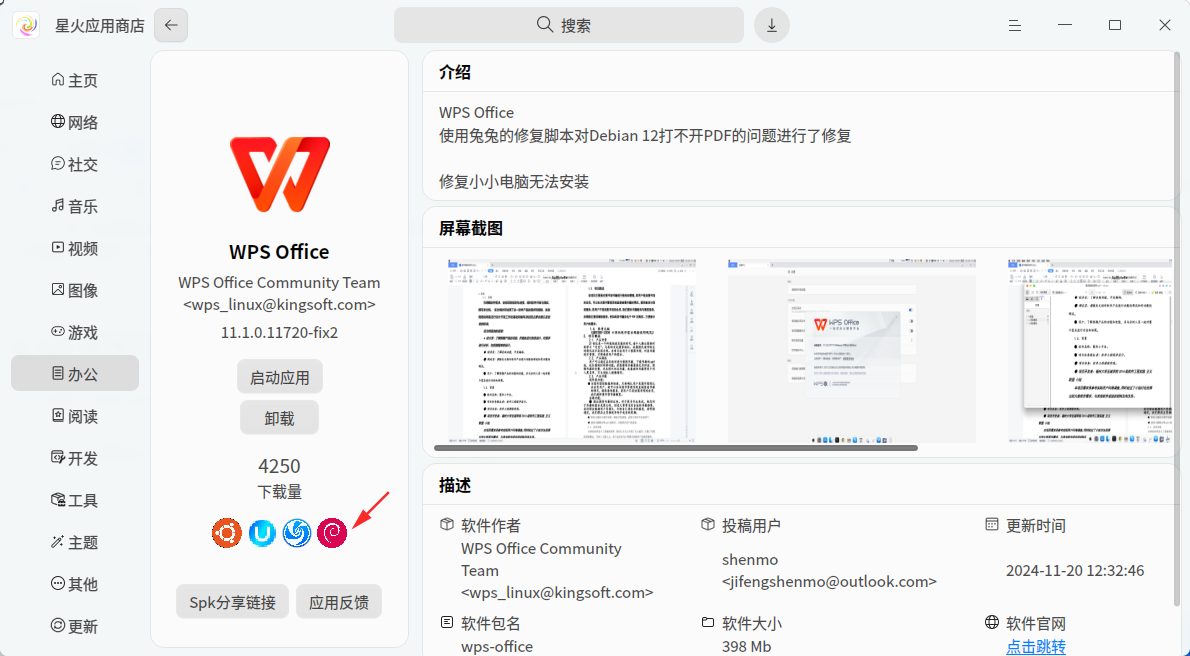Select the 网络 category
This screenshot has width=1190, height=656.
[74, 122]
